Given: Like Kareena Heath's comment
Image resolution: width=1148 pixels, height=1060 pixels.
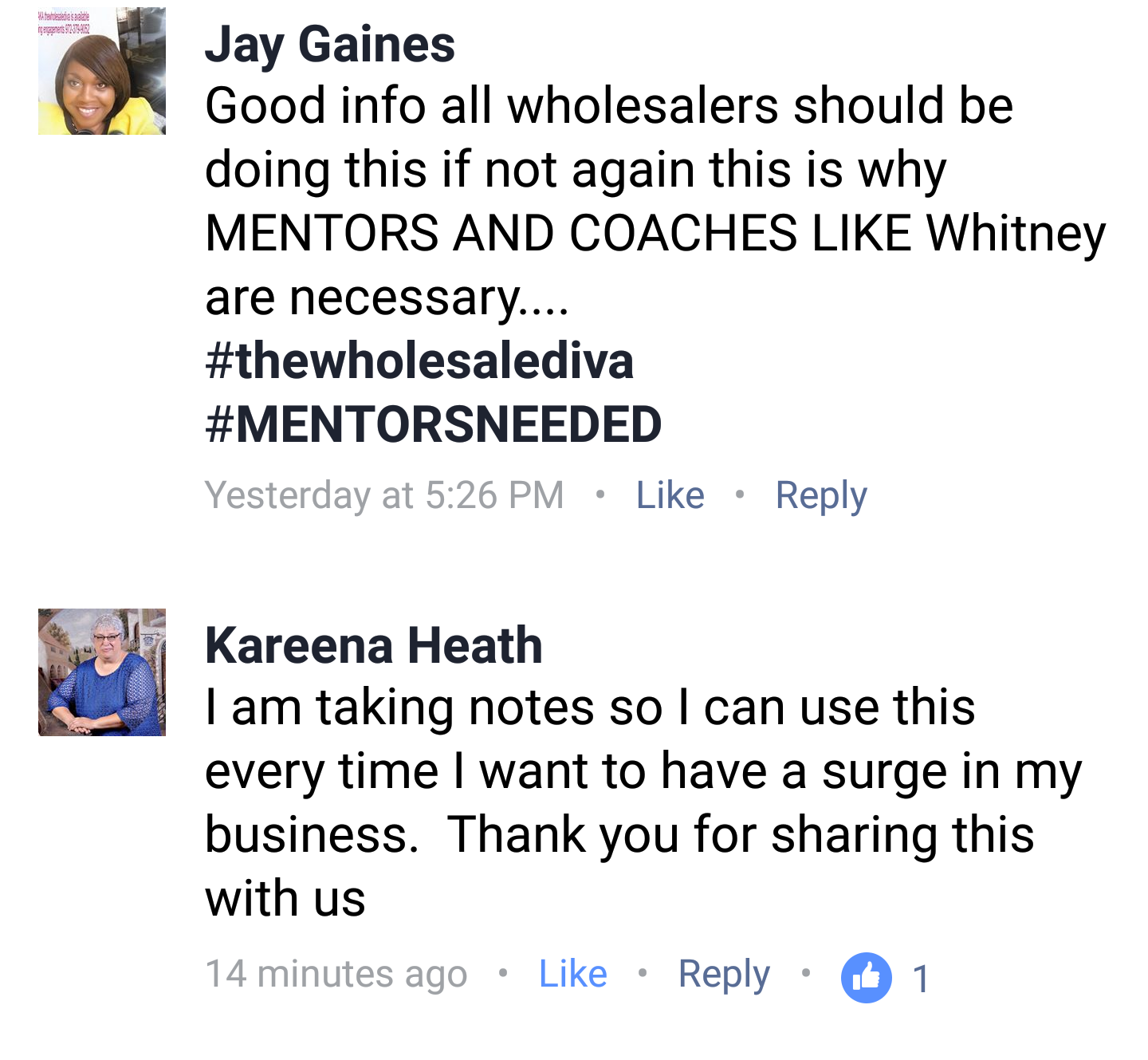Looking at the screenshot, I should click(572, 974).
